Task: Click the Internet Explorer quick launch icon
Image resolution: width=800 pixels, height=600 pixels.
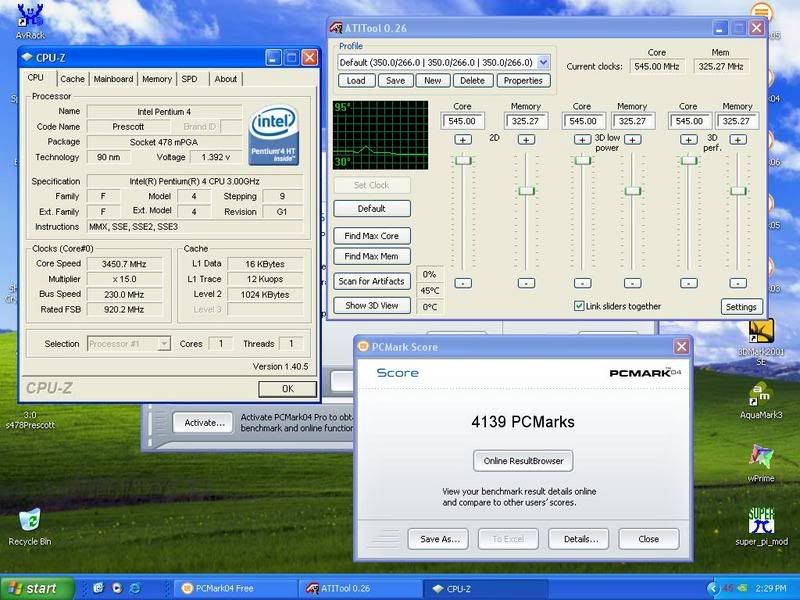Action: click(135, 588)
